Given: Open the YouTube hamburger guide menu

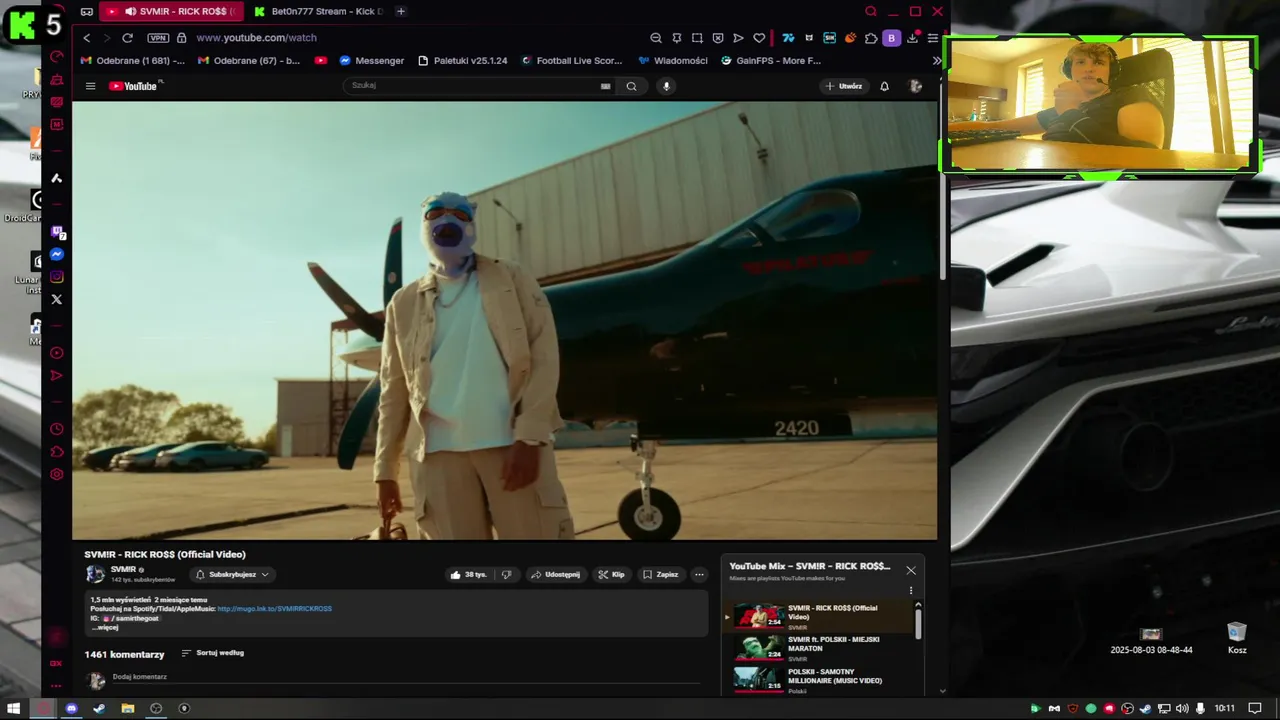Looking at the screenshot, I should pos(90,86).
